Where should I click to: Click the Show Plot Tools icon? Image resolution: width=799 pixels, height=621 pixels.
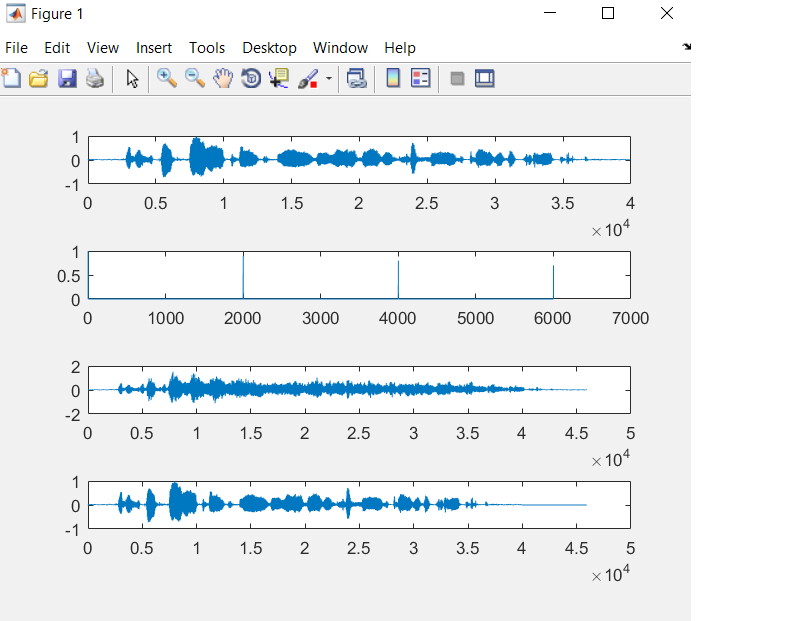click(485, 78)
